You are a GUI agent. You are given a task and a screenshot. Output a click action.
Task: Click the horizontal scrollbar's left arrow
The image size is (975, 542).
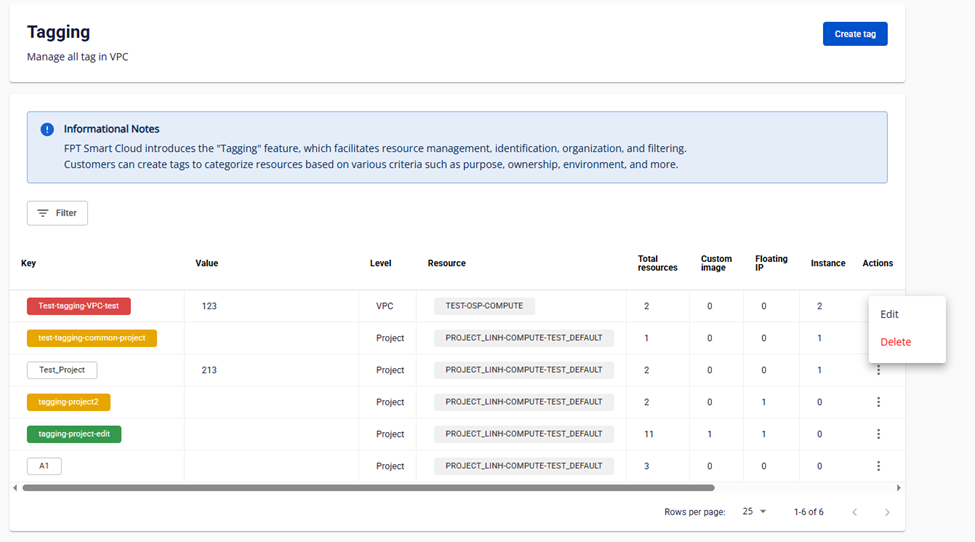[15, 488]
